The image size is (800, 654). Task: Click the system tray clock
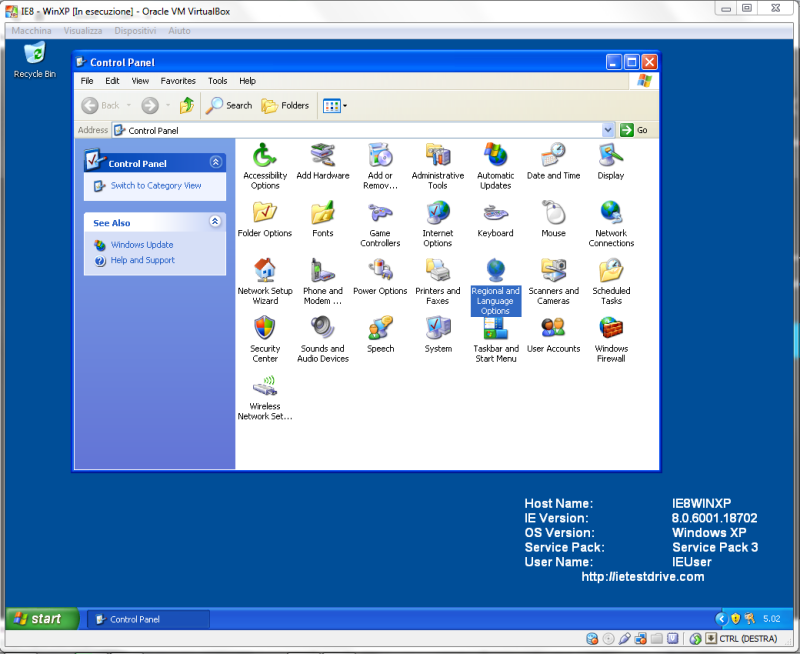click(771, 619)
